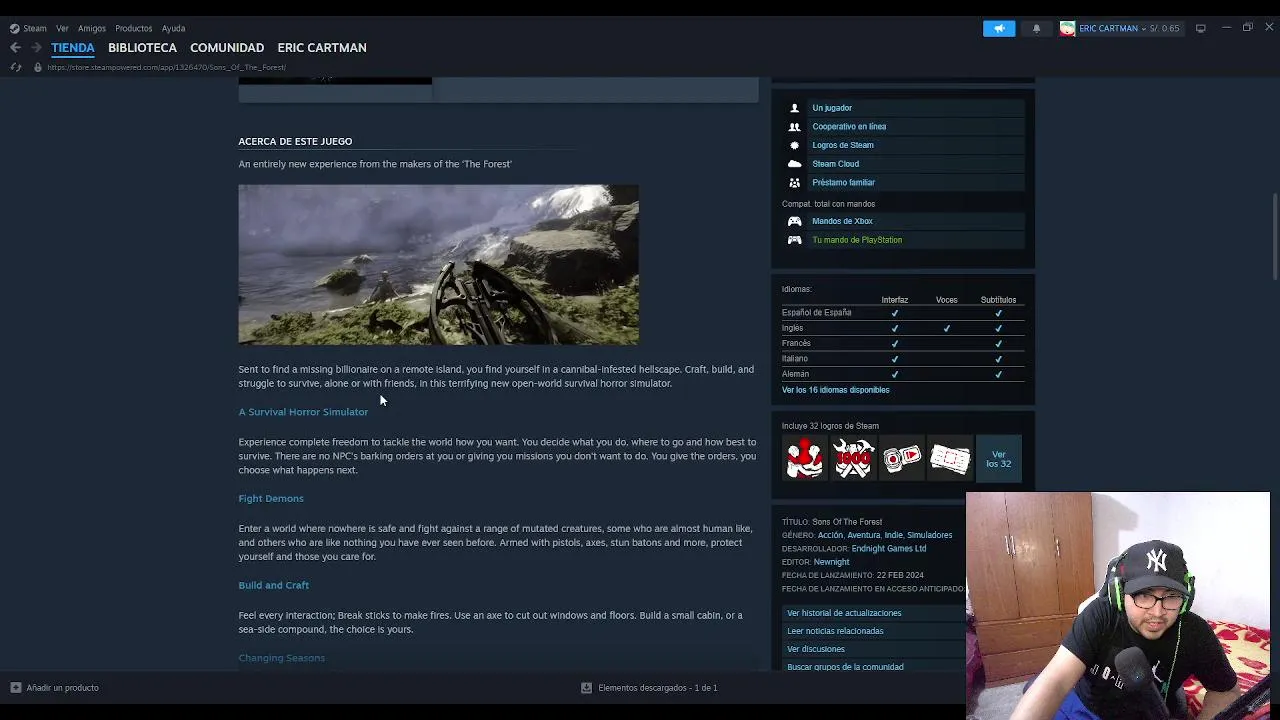Open publisher Newnight link
This screenshot has height=720, width=1280.
(831, 562)
